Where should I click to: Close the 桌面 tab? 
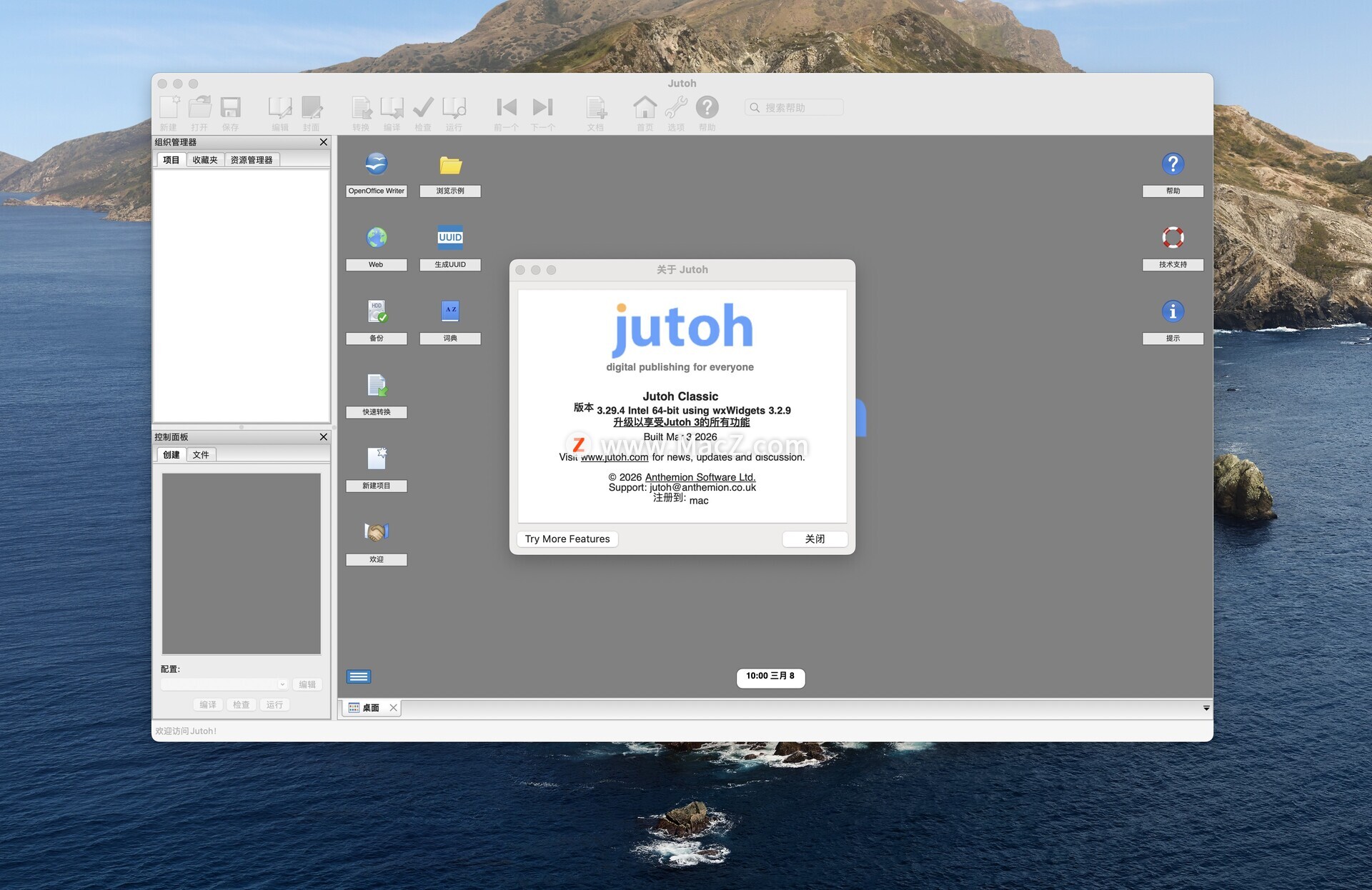[393, 708]
